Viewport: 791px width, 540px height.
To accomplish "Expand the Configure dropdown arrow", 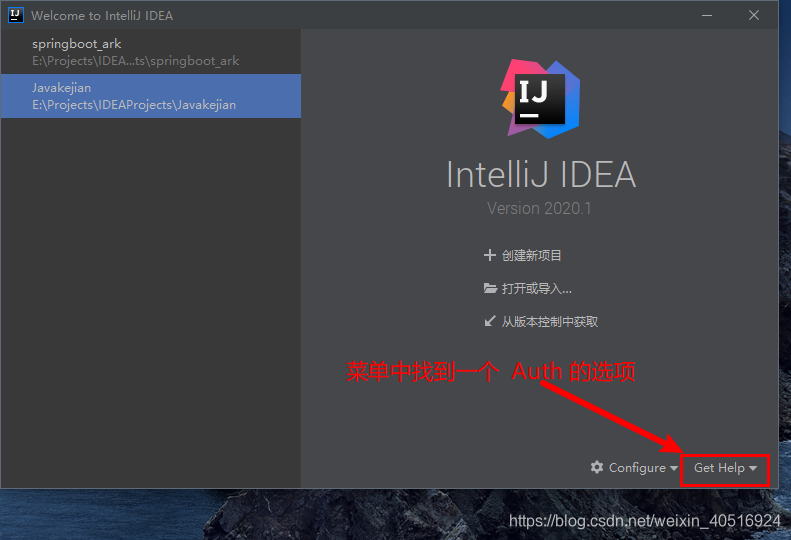I will [673, 468].
